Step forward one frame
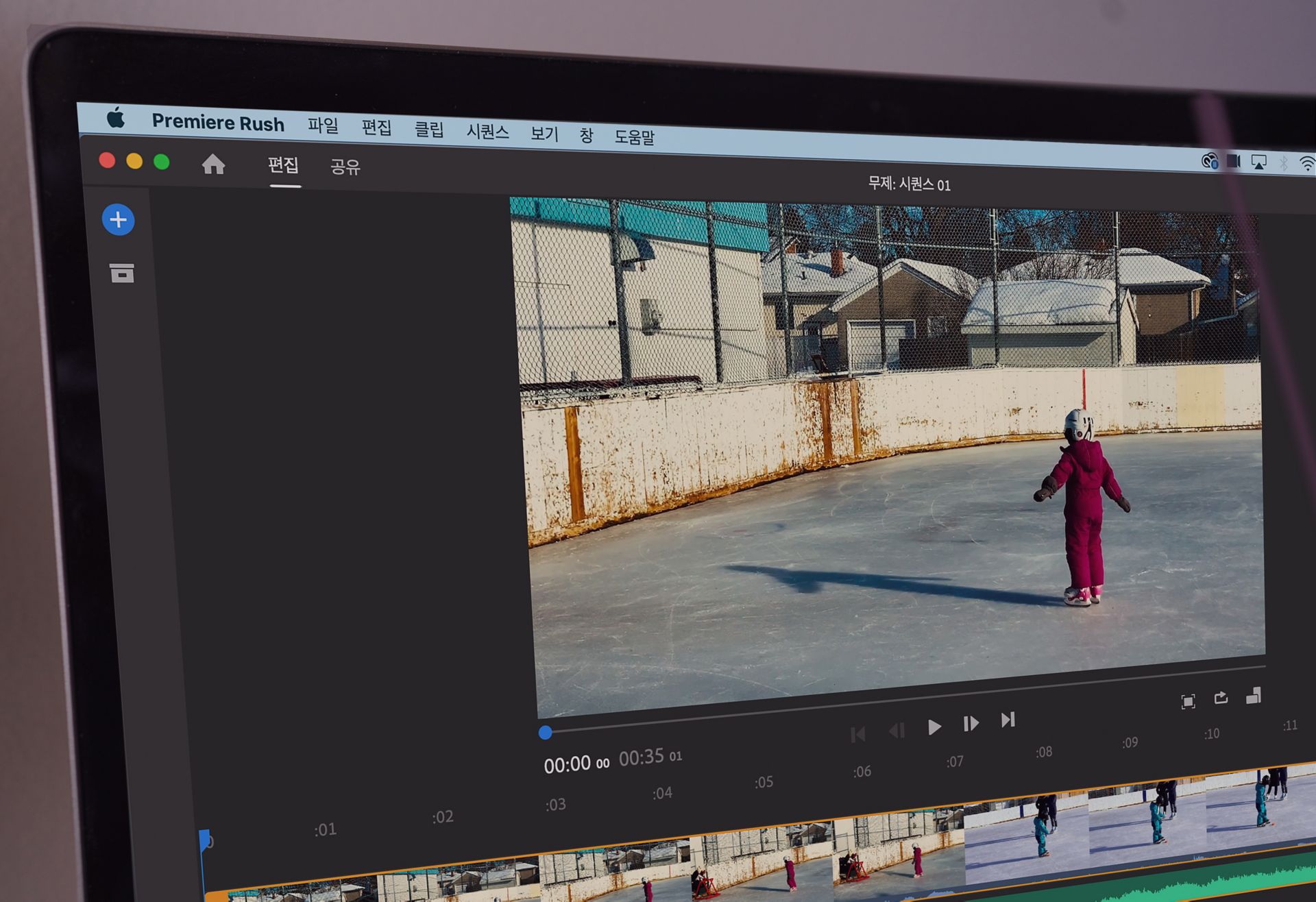 971,724
